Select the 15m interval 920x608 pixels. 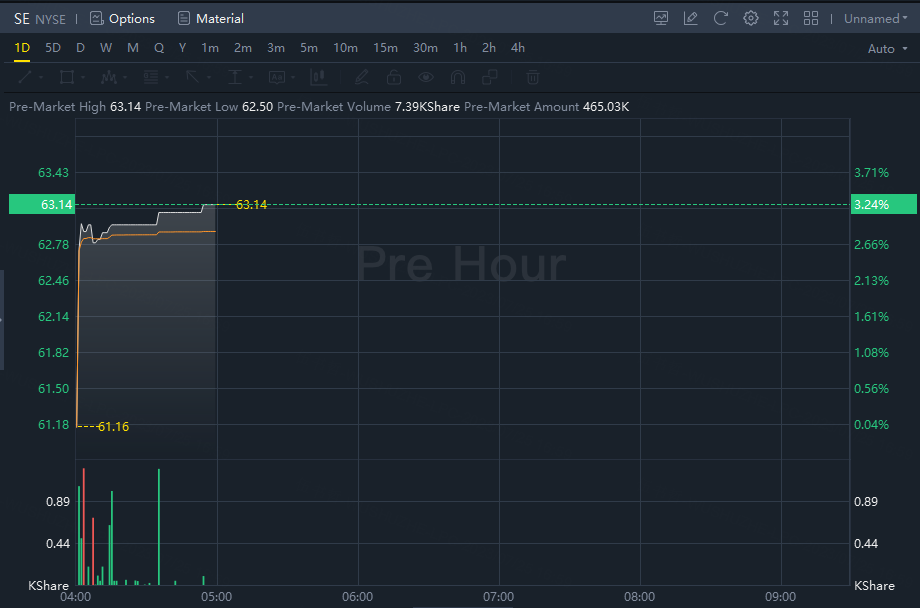pos(385,48)
